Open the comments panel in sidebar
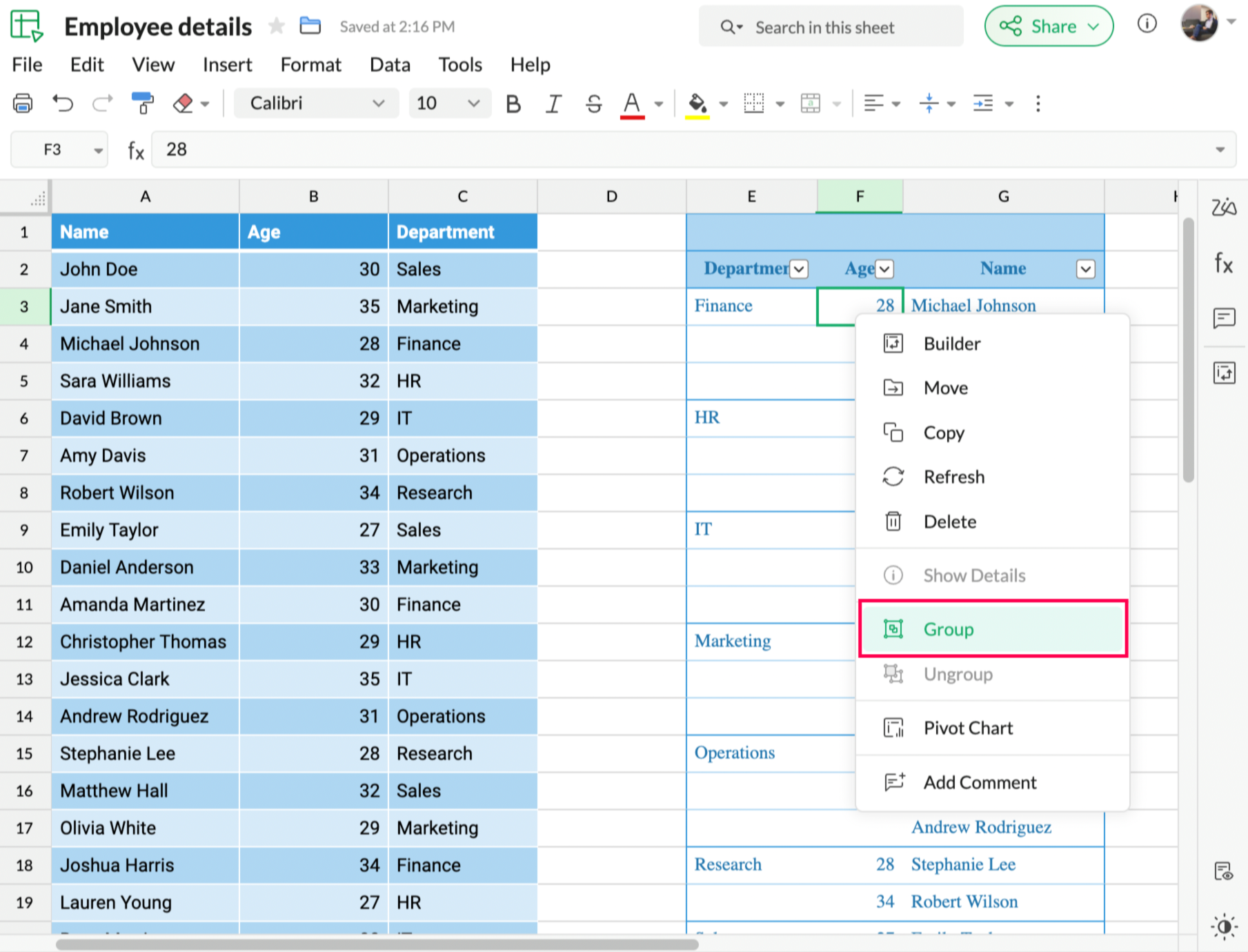 (x=1224, y=318)
